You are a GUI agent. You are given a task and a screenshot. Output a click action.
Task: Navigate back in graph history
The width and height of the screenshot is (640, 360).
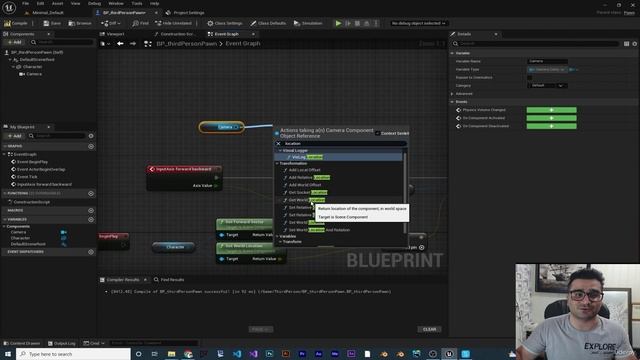point(120,44)
